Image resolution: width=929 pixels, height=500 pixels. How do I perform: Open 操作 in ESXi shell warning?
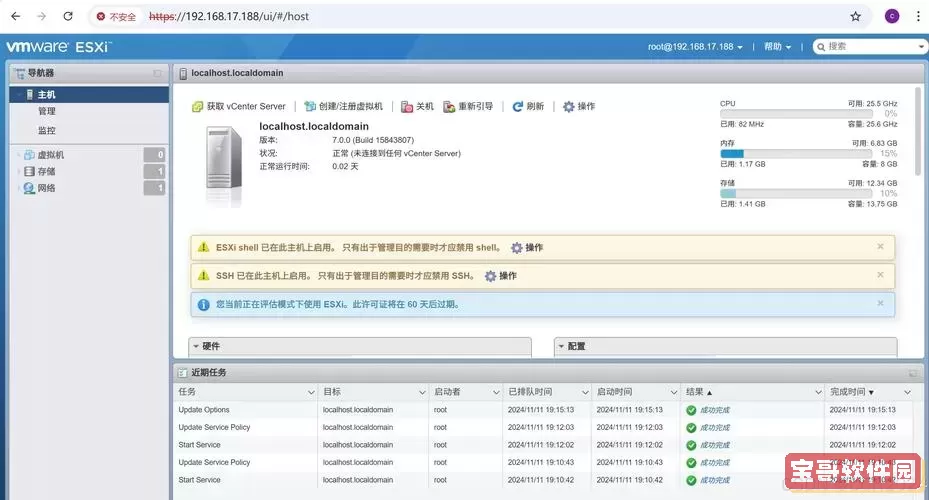click(x=527, y=248)
